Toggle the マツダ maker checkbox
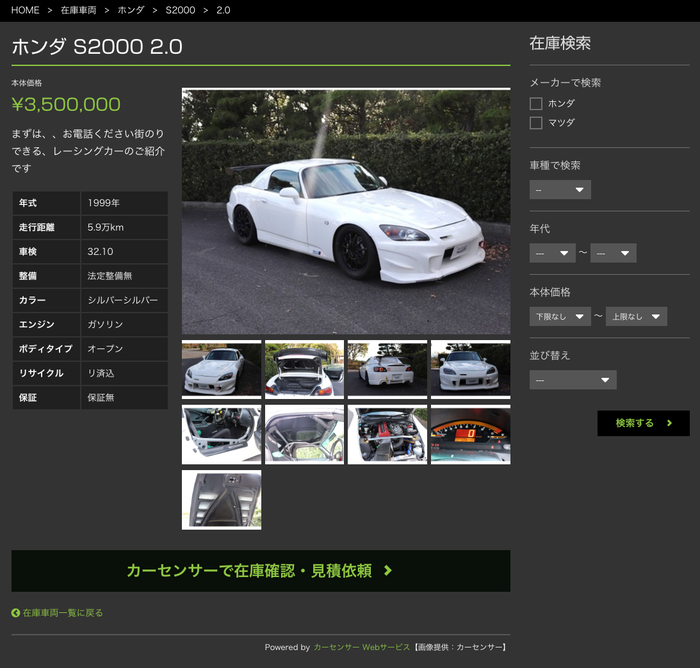 tap(536, 123)
